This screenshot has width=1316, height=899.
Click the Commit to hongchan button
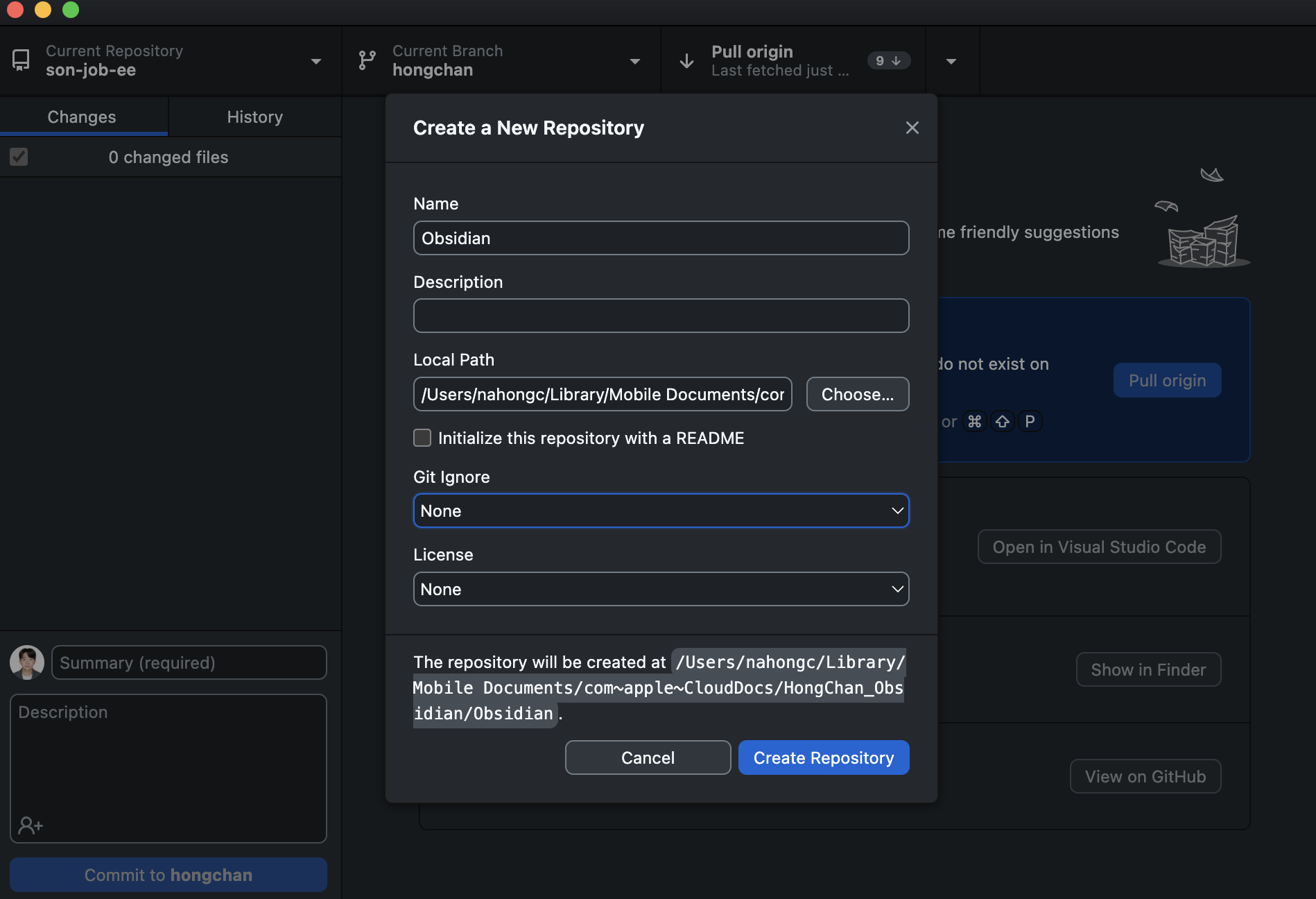click(x=168, y=875)
